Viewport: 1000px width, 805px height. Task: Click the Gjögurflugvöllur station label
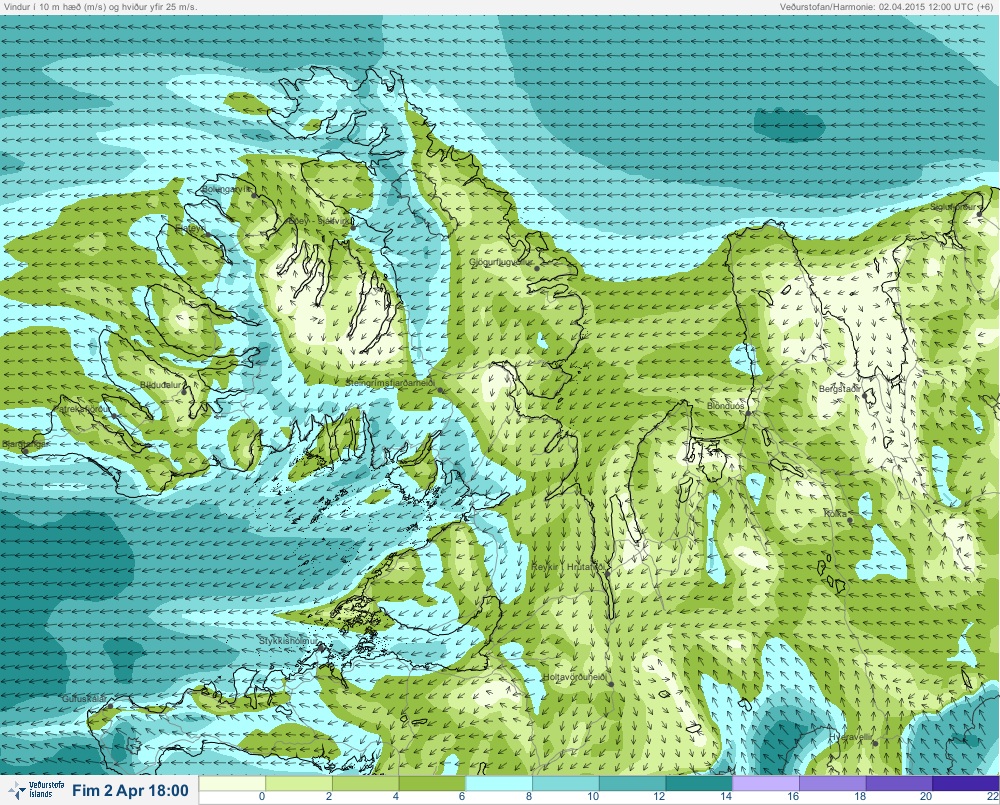click(x=501, y=262)
